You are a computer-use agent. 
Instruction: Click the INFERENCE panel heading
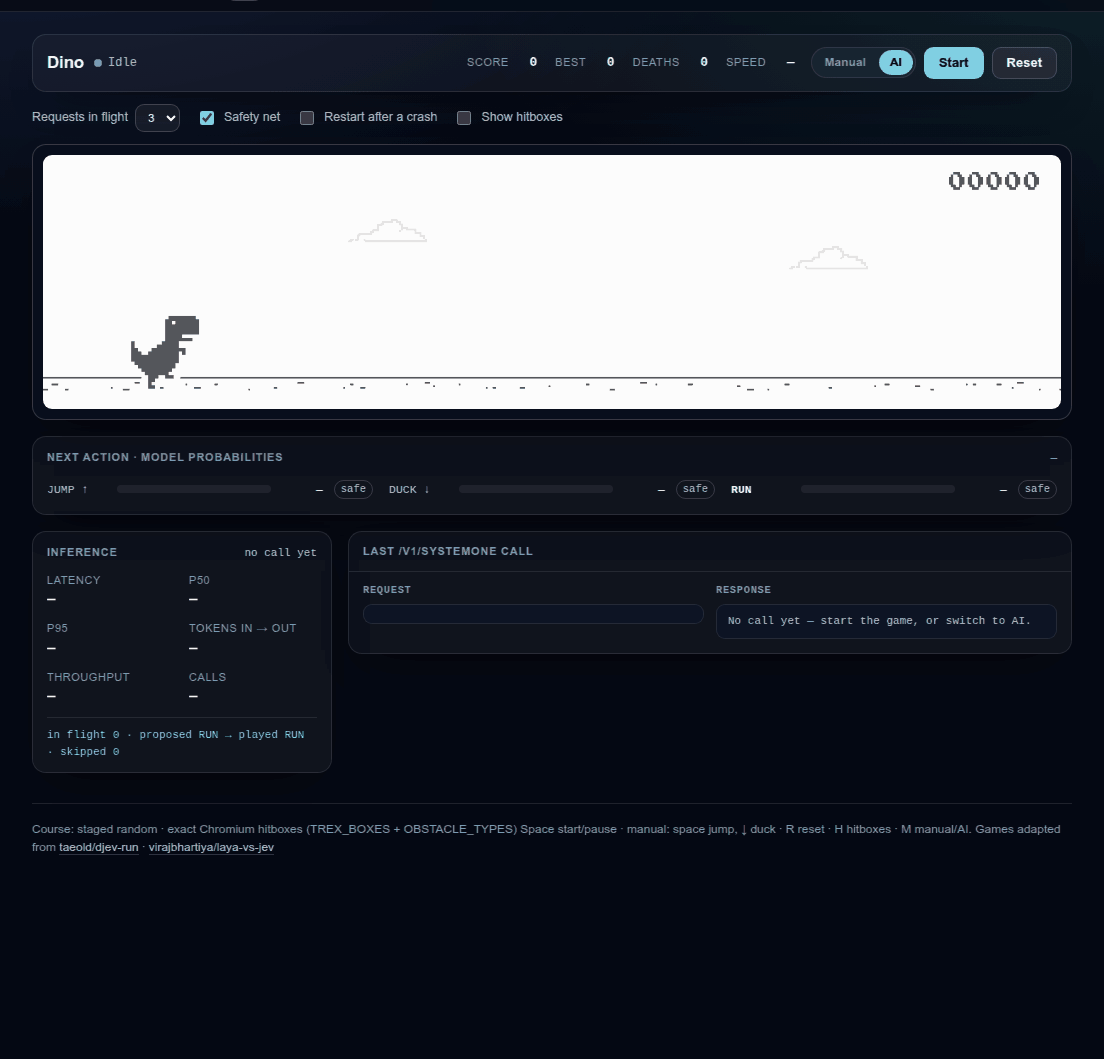82,552
